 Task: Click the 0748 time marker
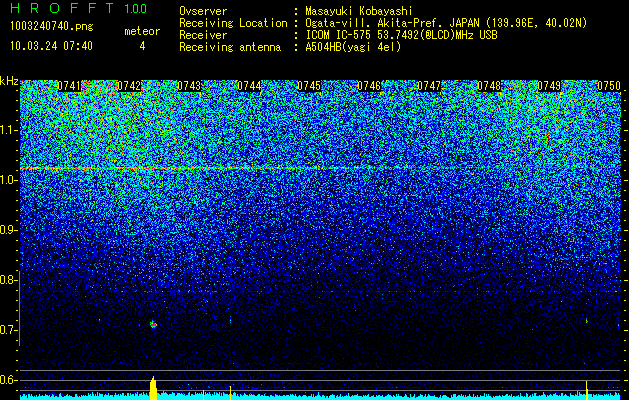tap(489, 86)
